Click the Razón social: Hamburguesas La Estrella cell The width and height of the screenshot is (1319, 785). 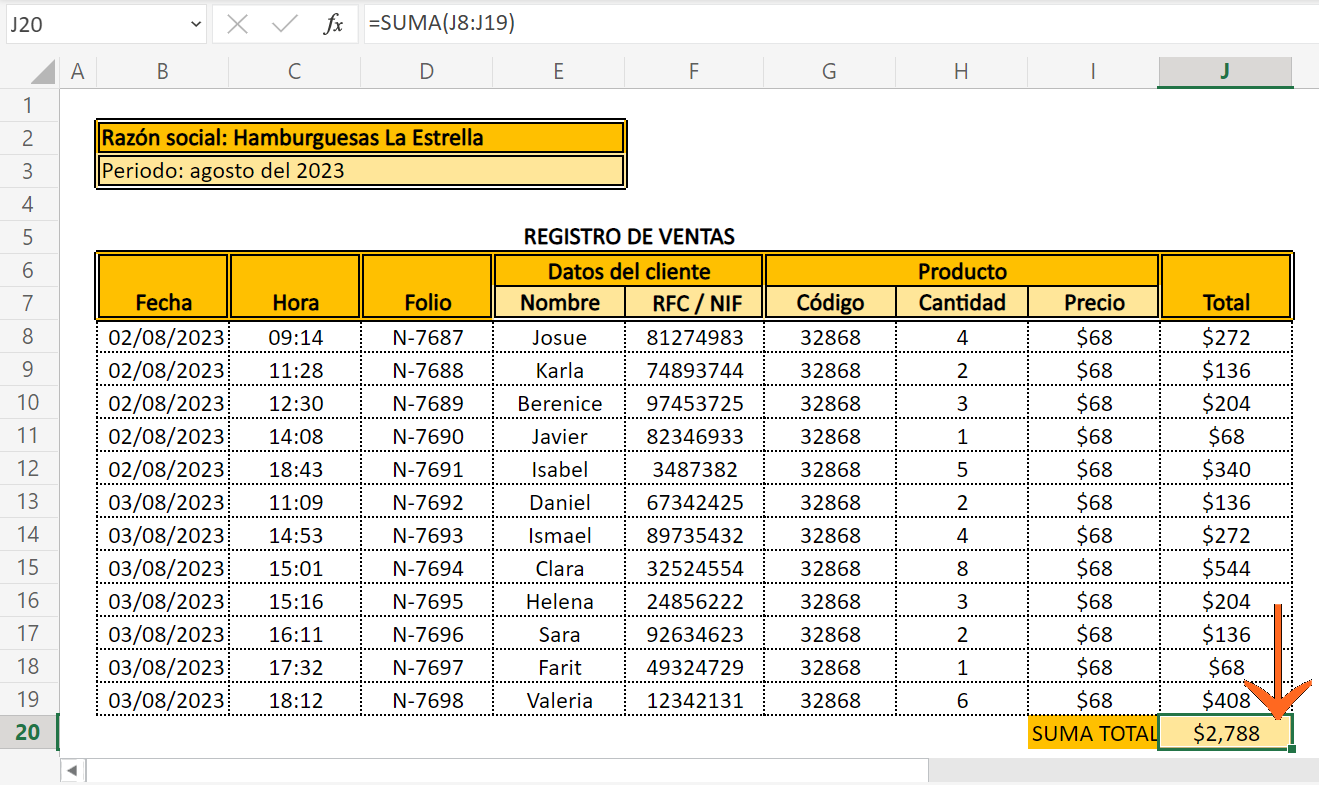(360, 137)
